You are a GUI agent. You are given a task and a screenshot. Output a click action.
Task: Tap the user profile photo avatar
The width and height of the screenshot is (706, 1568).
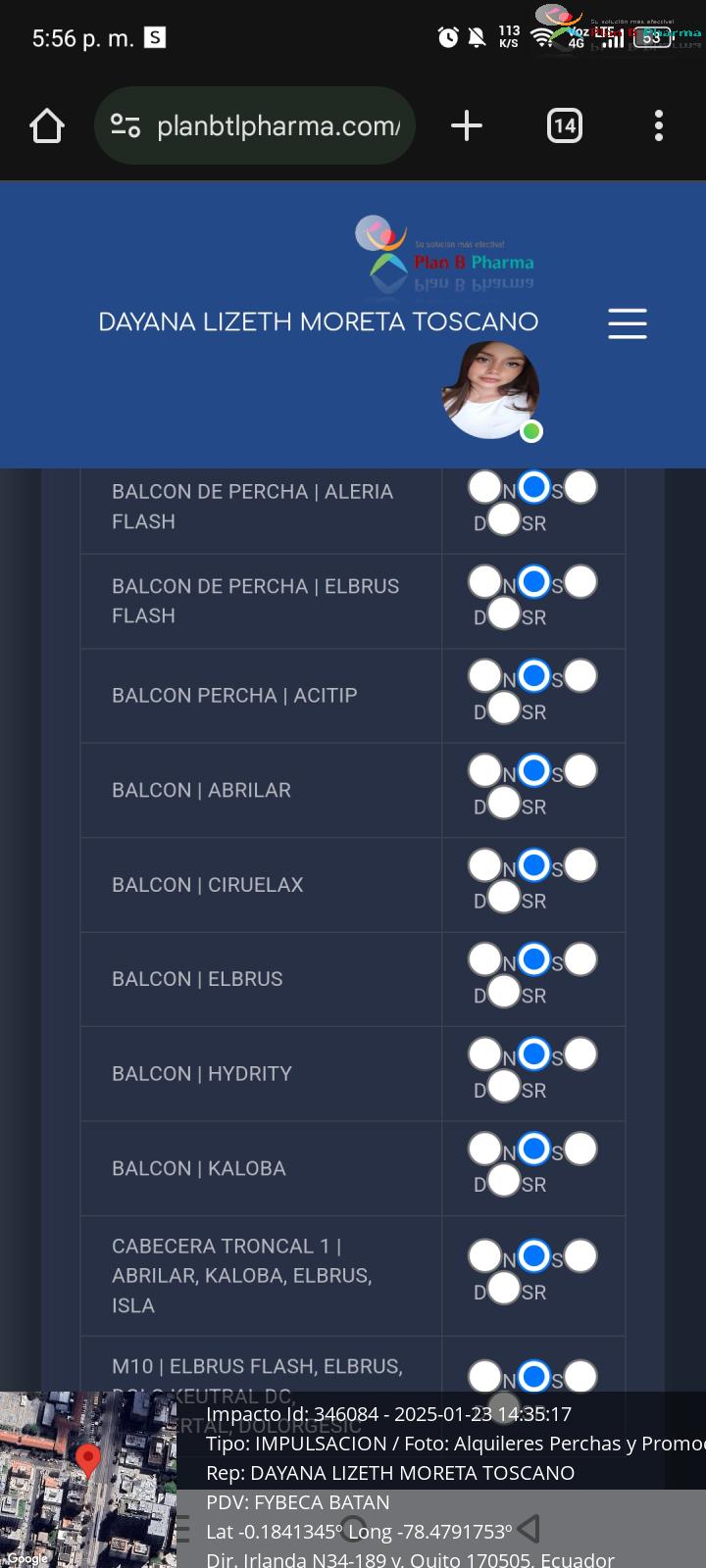click(490, 390)
